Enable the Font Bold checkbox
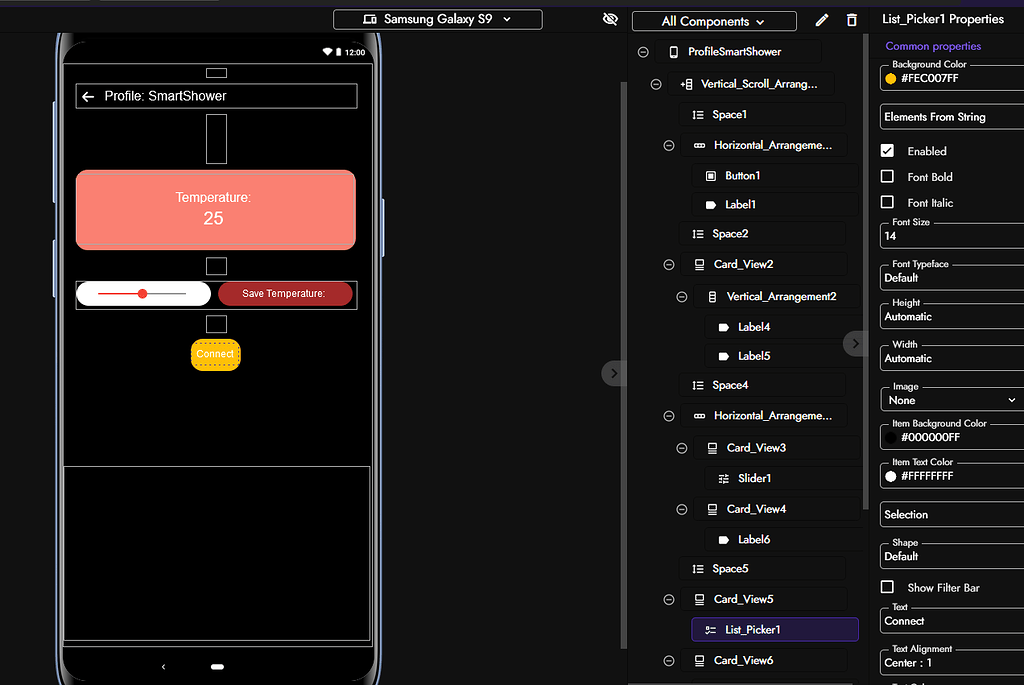 pos(885,177)
